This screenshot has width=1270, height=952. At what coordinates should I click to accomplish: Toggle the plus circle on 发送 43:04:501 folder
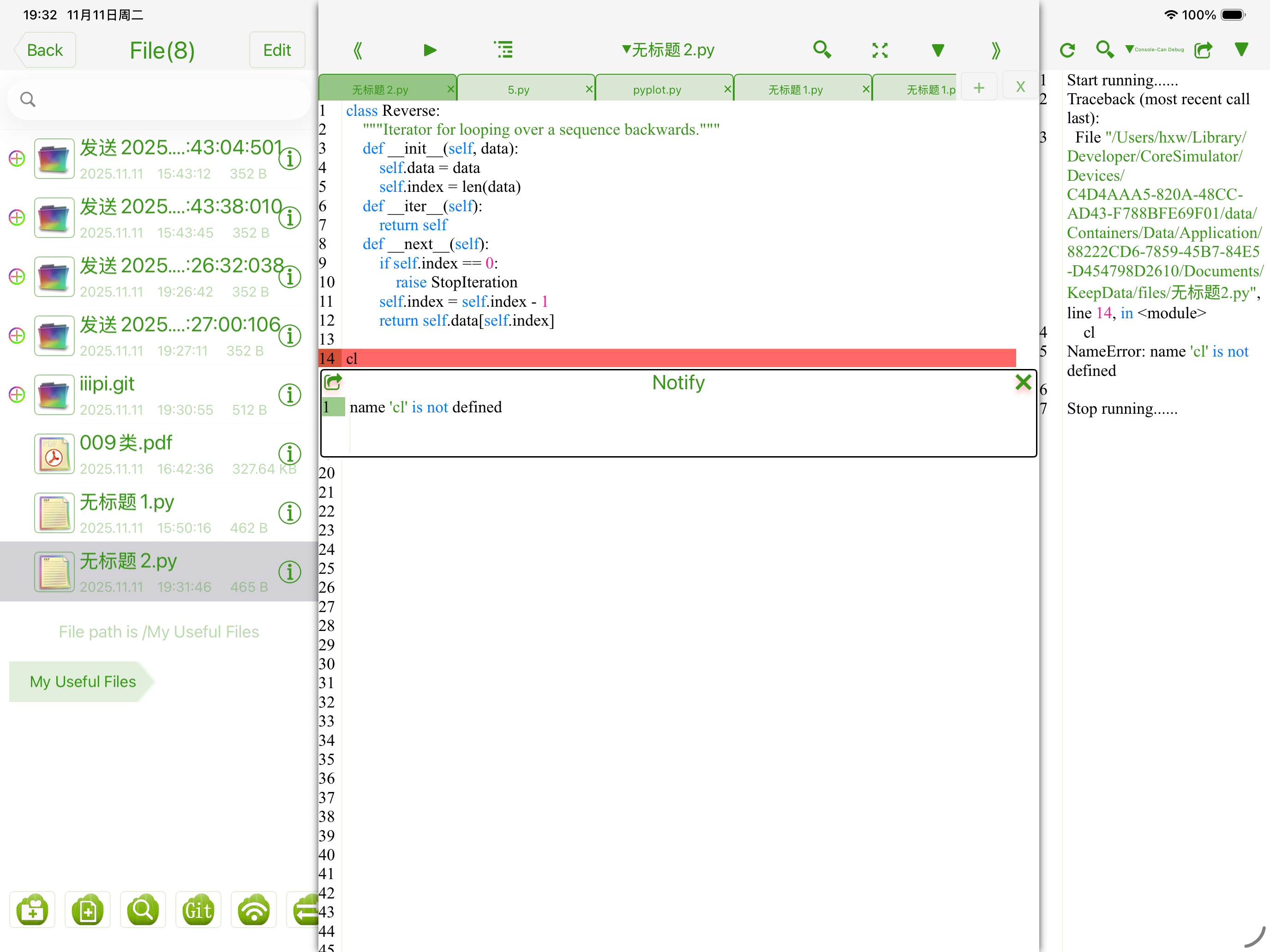pos(17,158)
